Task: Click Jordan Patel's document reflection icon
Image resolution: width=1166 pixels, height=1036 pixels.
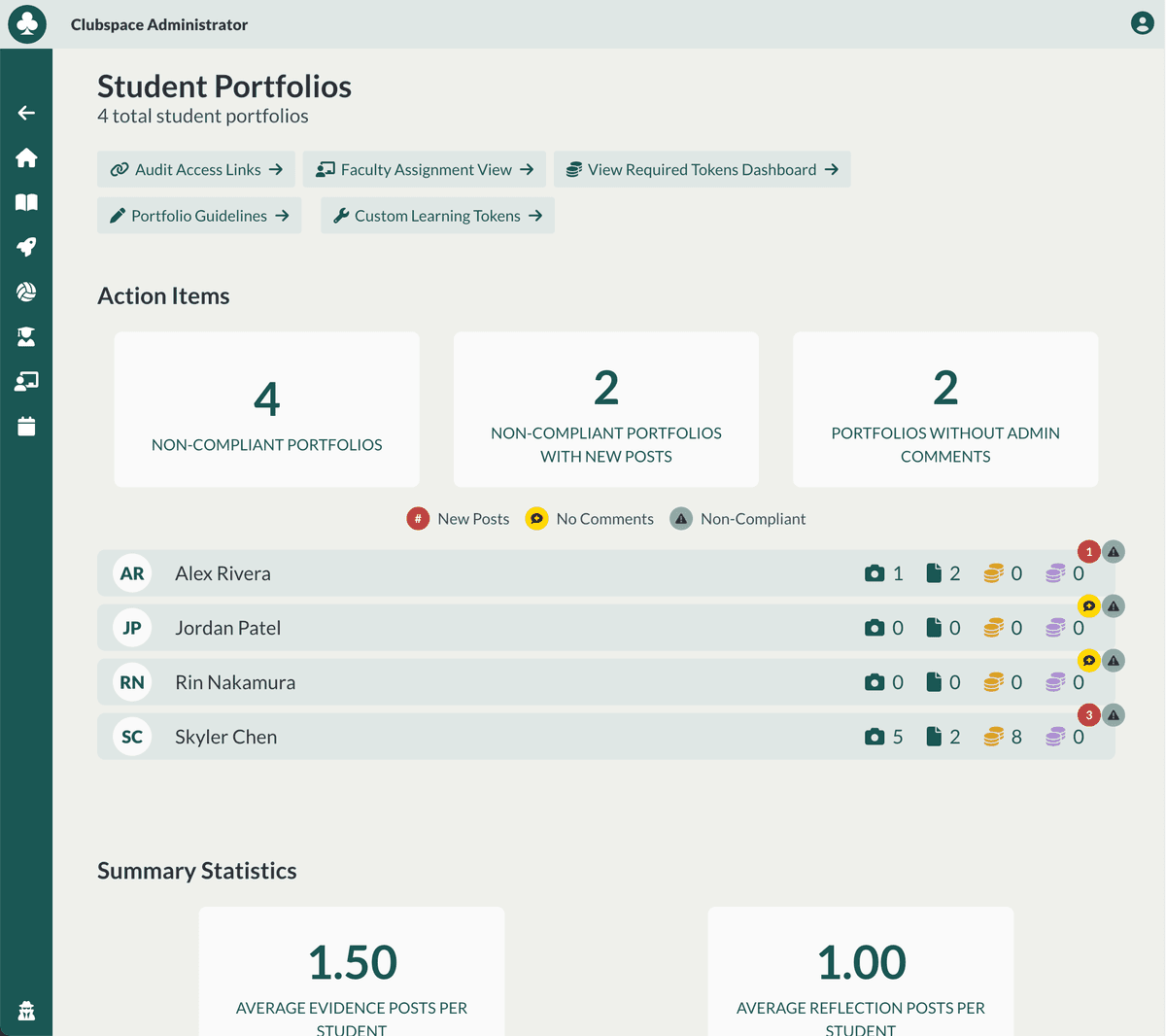Action: [x=934, y=628]
